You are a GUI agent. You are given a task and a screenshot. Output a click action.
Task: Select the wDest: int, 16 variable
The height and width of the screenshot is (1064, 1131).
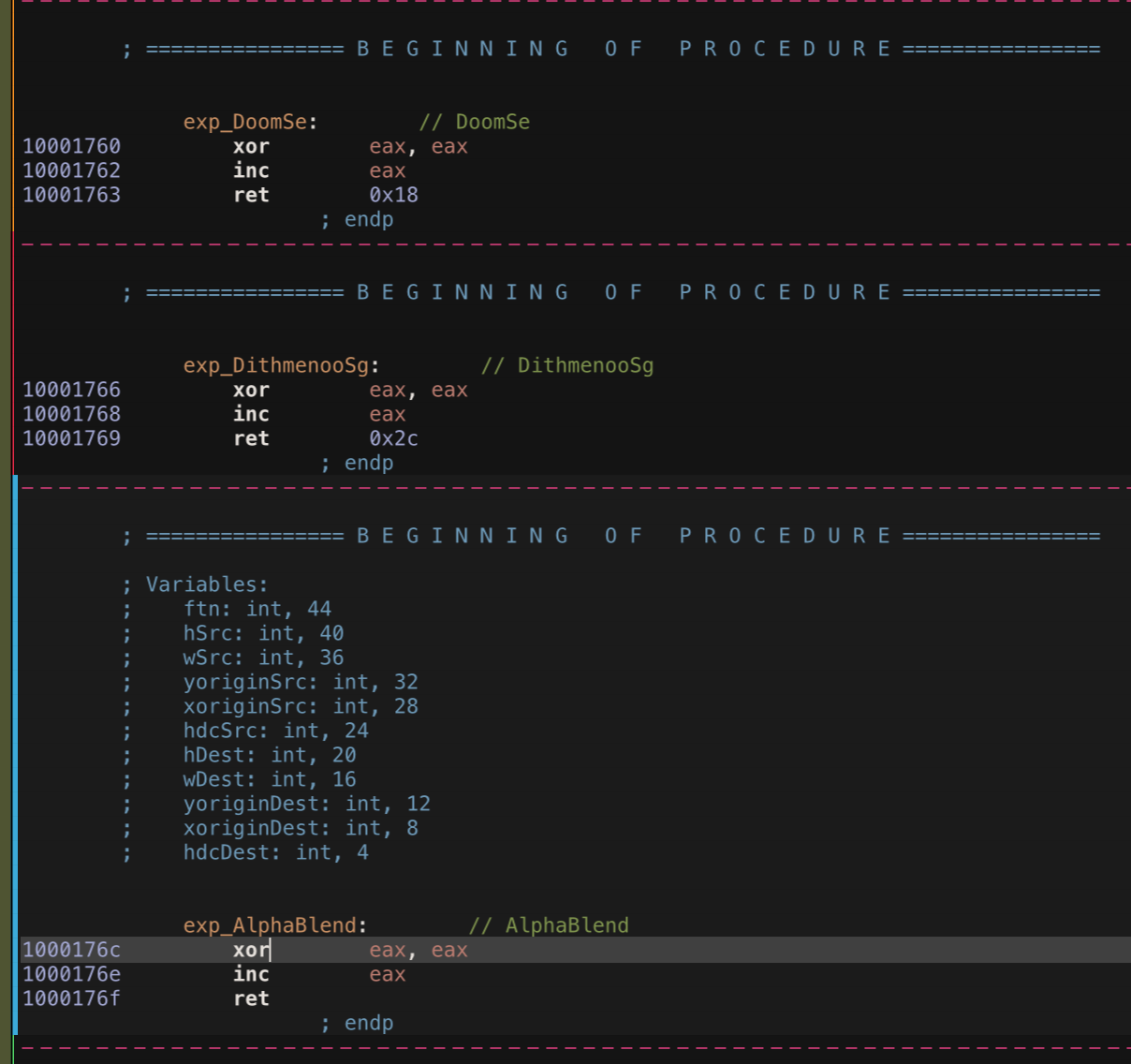[x=270, y=779]
